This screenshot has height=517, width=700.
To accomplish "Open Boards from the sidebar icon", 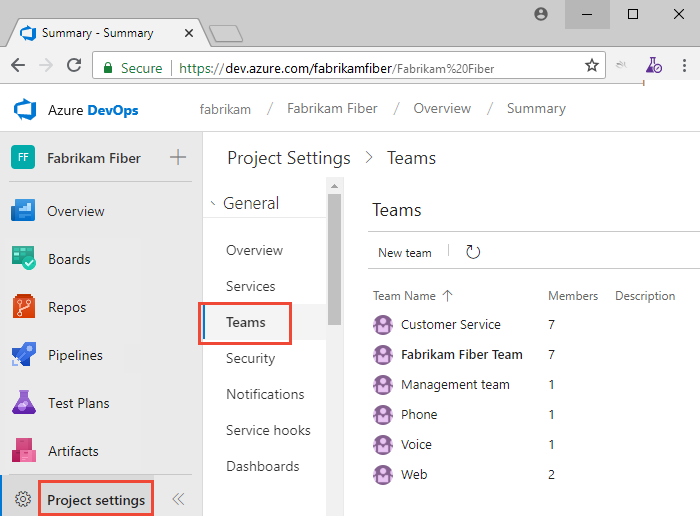I will 24,259.
